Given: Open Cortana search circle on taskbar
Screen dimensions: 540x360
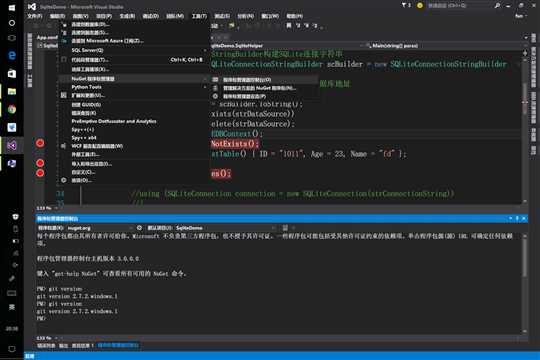Looking at the screenshot, I should pos(12,23).
